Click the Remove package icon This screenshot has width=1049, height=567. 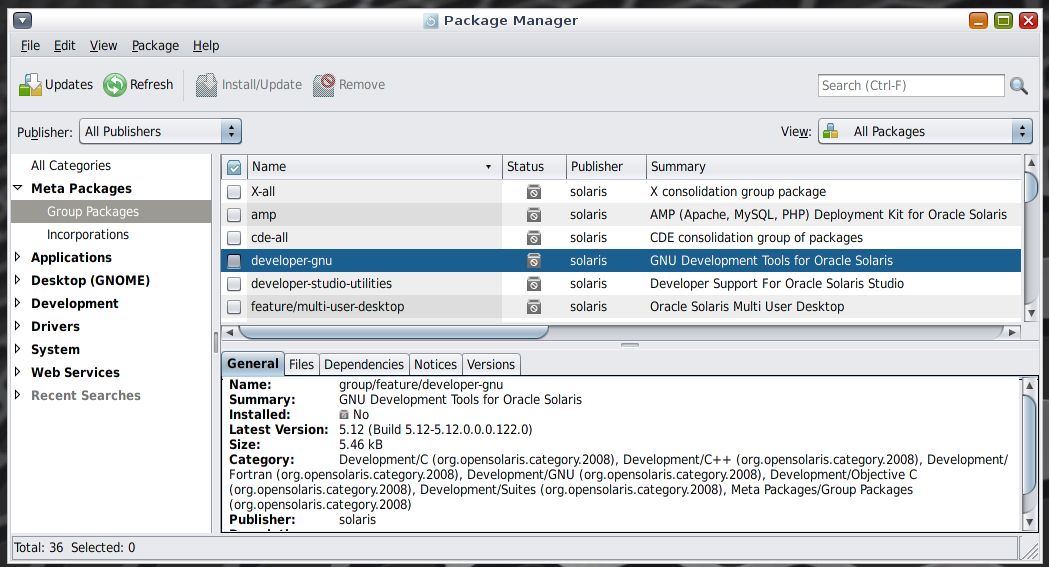click(x=324, y=85)
